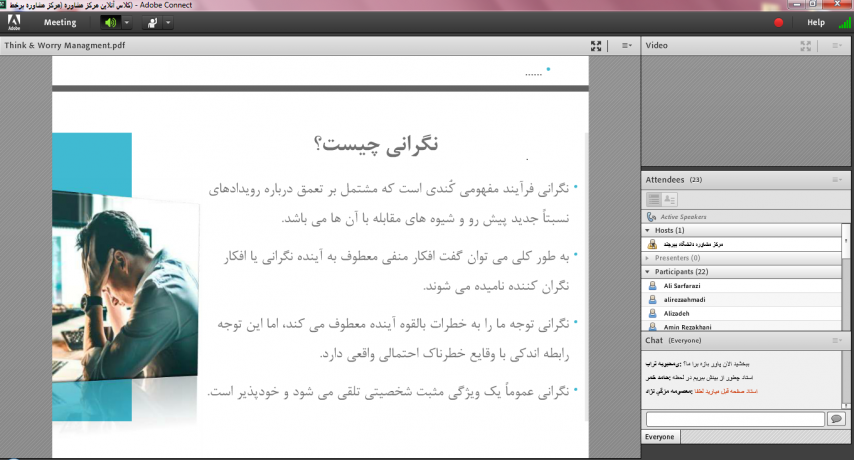
Task: Click the Adobe logo icon
Action: [x=14, y=22]
